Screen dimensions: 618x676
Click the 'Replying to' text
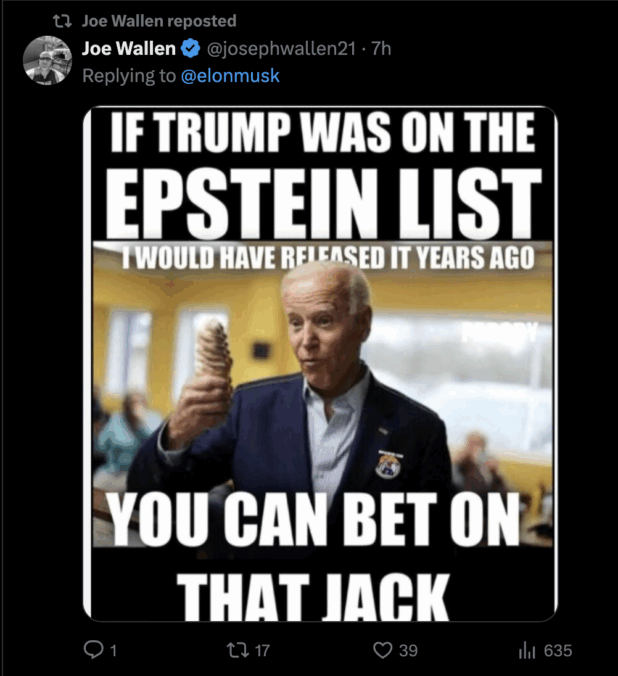click(x=129, y=76)
